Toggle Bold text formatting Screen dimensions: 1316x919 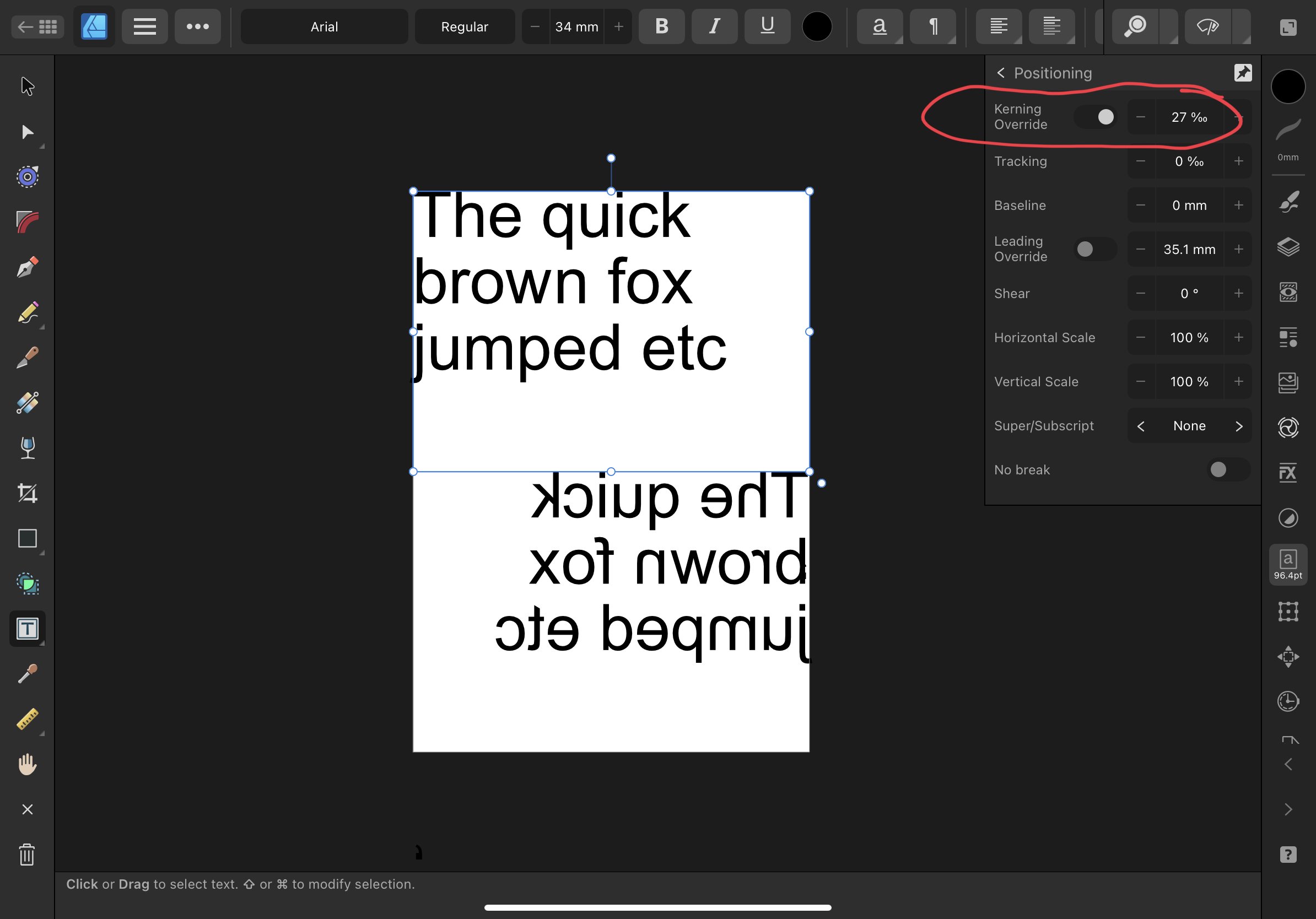coord(661,26)
